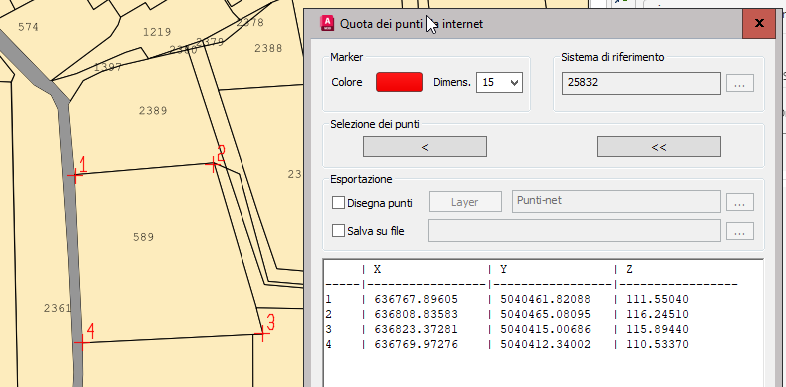
Task: Open layer browse ellipsis next to Punti-net
Action: [x=740, y=203]
